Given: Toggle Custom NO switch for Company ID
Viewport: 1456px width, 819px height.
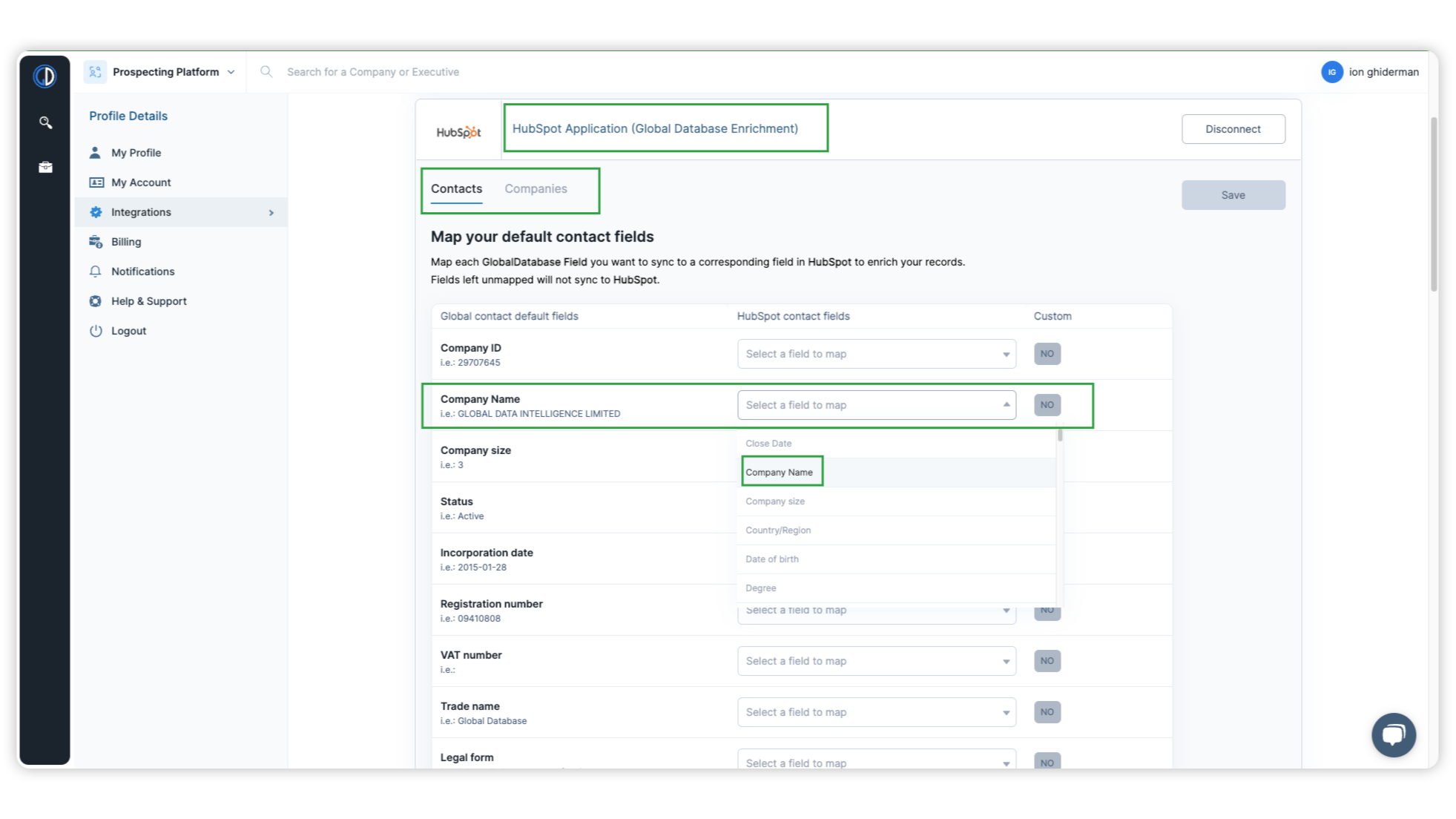Looking at the screenshot, I should pos(1047,354).
